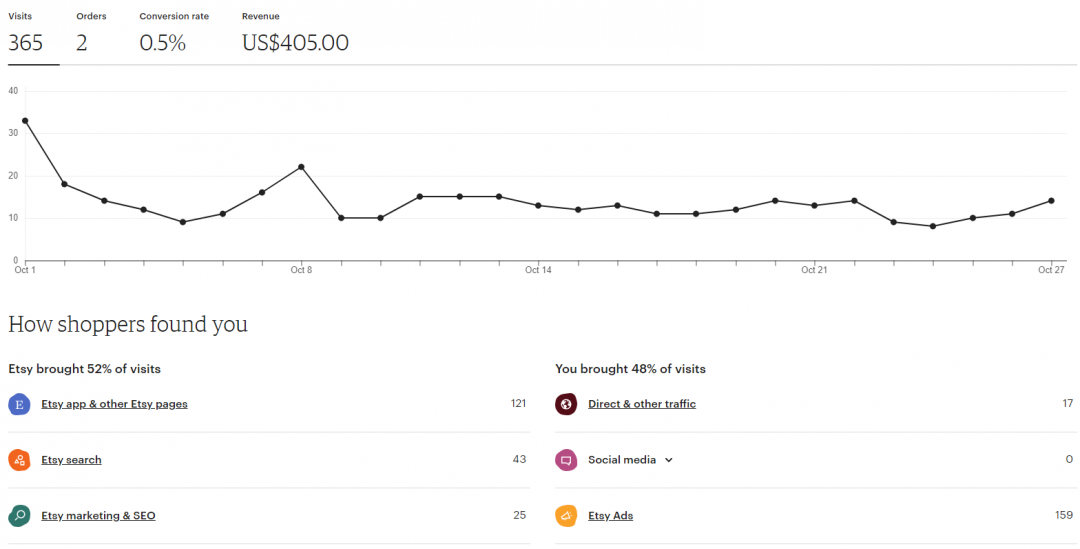Select the Visits metric tab

click(27, 34)
